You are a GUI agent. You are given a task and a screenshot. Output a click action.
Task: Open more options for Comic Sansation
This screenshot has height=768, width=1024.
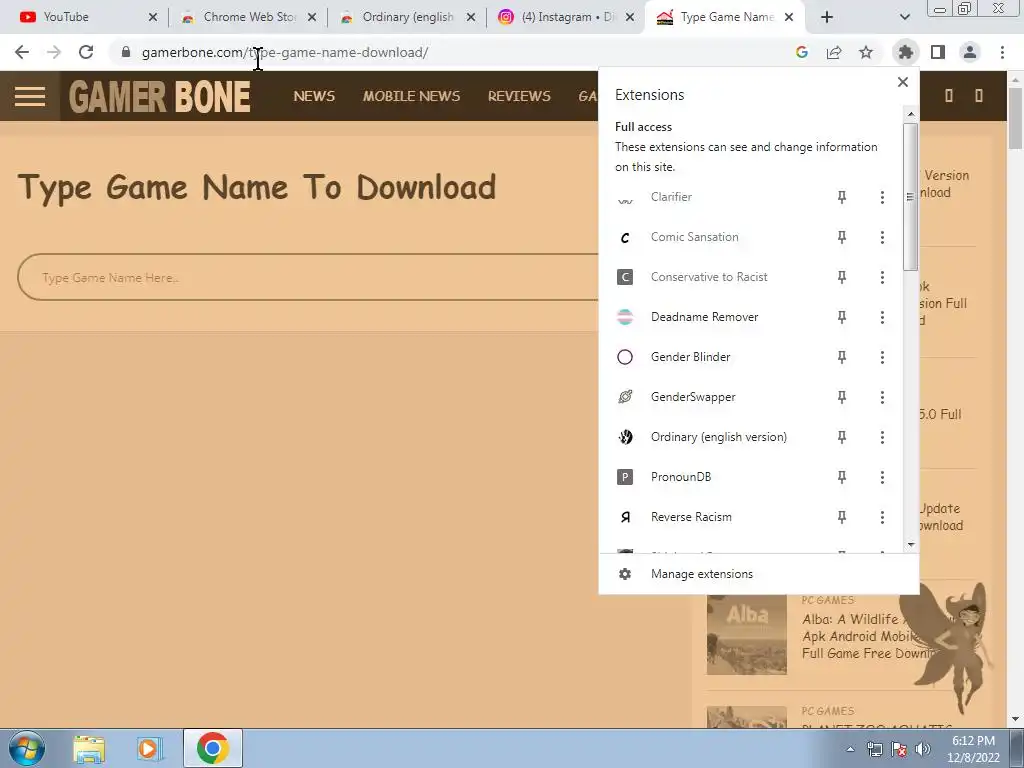pos(882,237)
